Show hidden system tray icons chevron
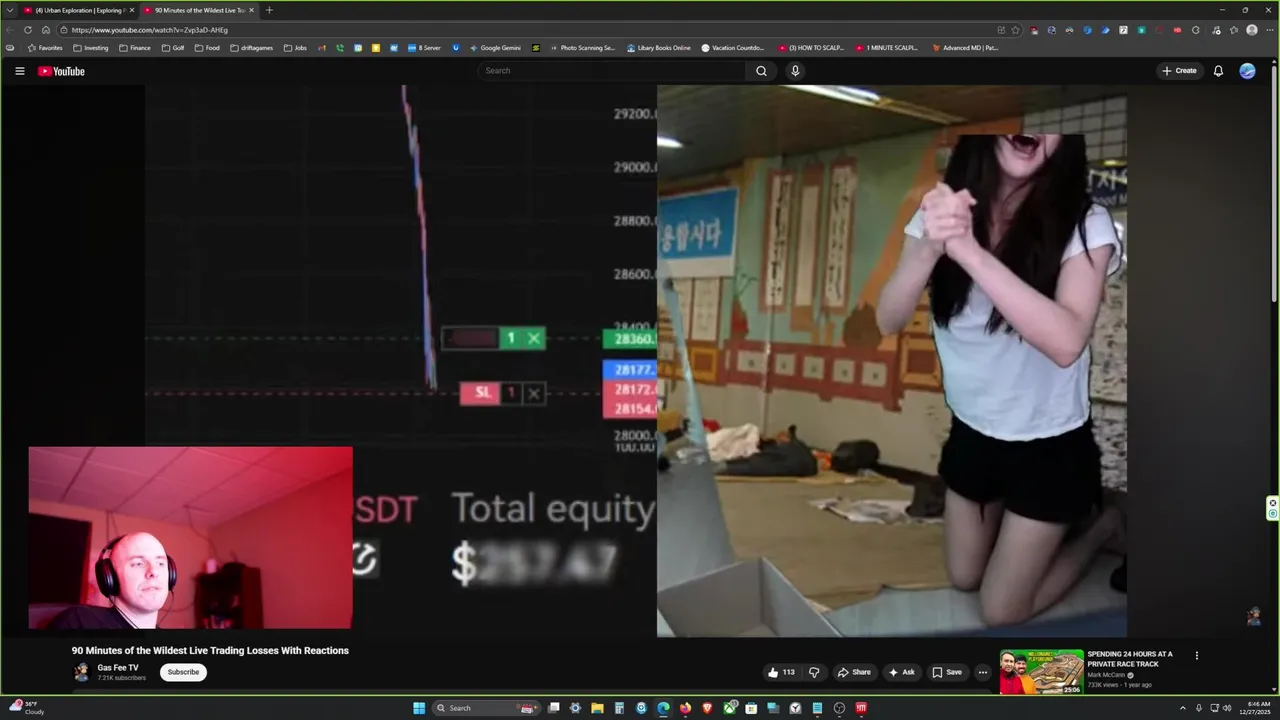1280x720 pixels. (1182, 708)
